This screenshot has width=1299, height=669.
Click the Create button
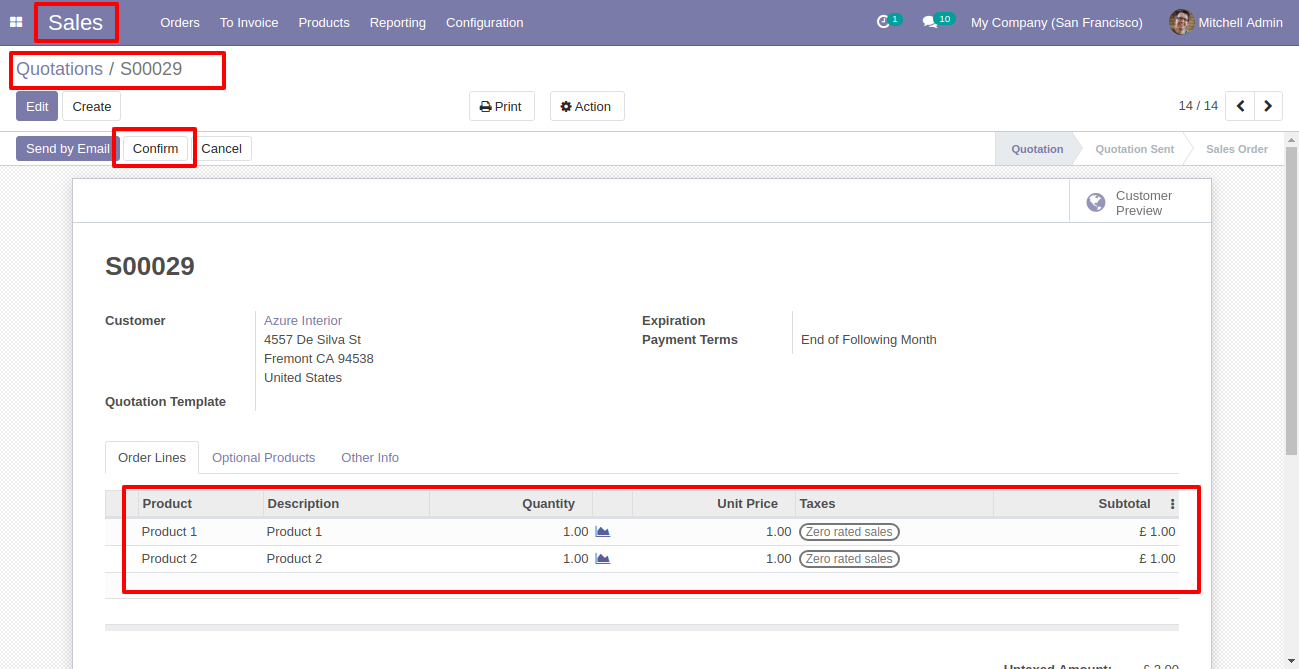[x=92, y=106]
